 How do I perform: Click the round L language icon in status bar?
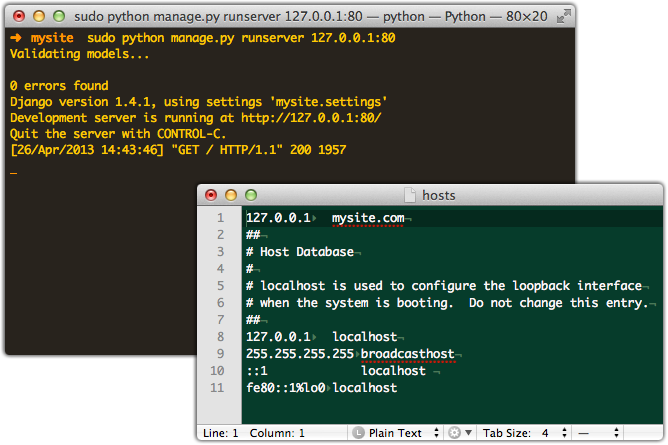pos(358,433)
